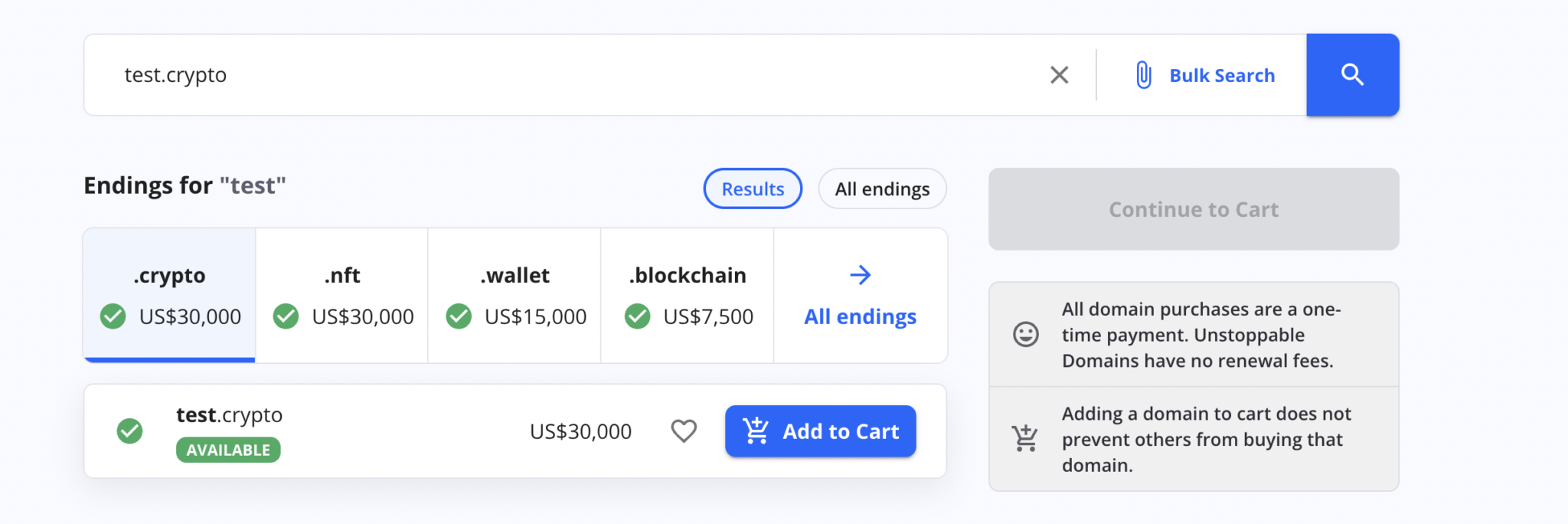
Task: Click the blue arrow icon above All endings
Action: click(x=861, y=274)
